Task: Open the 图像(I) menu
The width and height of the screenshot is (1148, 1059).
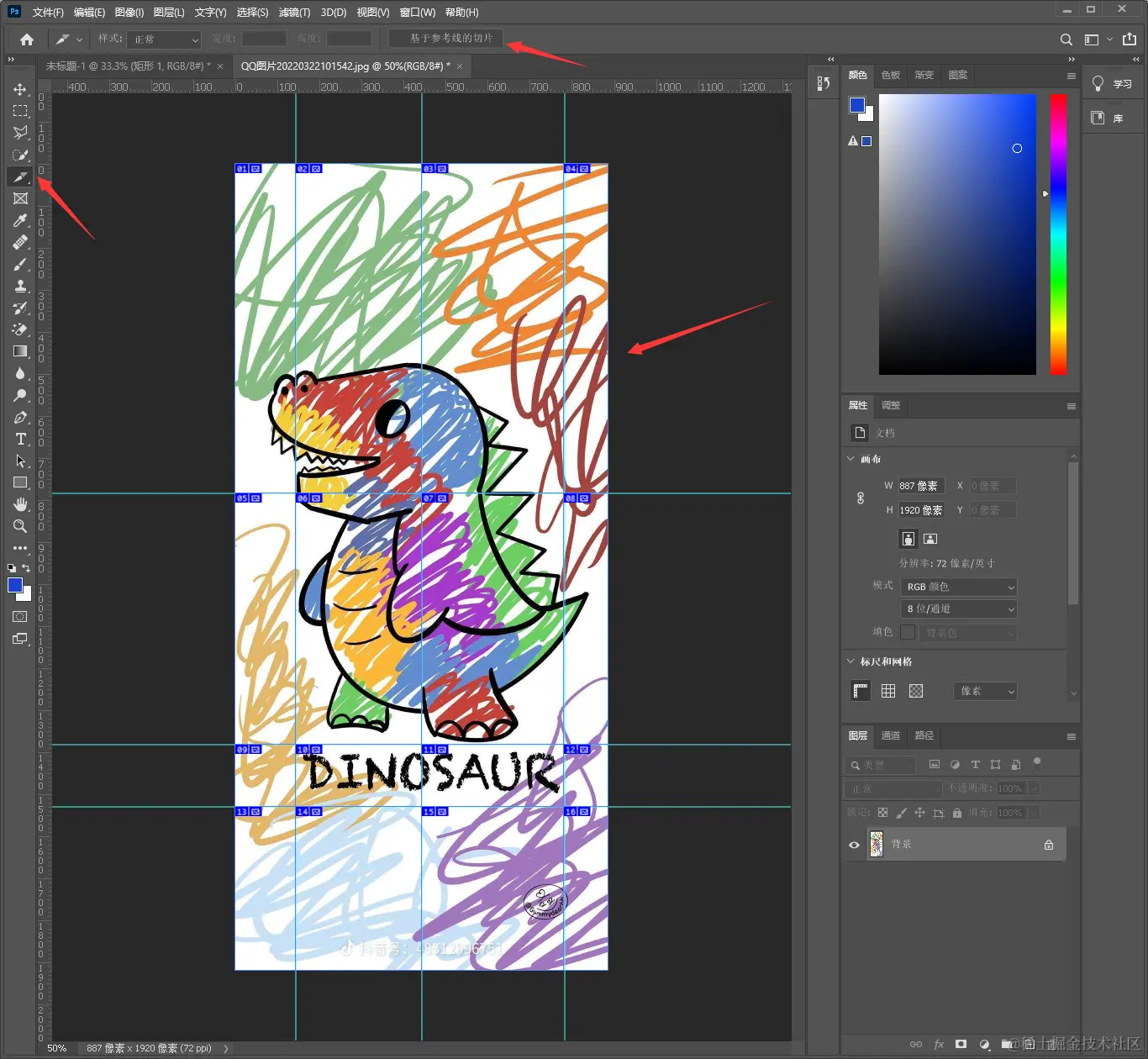Action: point(129,13)
